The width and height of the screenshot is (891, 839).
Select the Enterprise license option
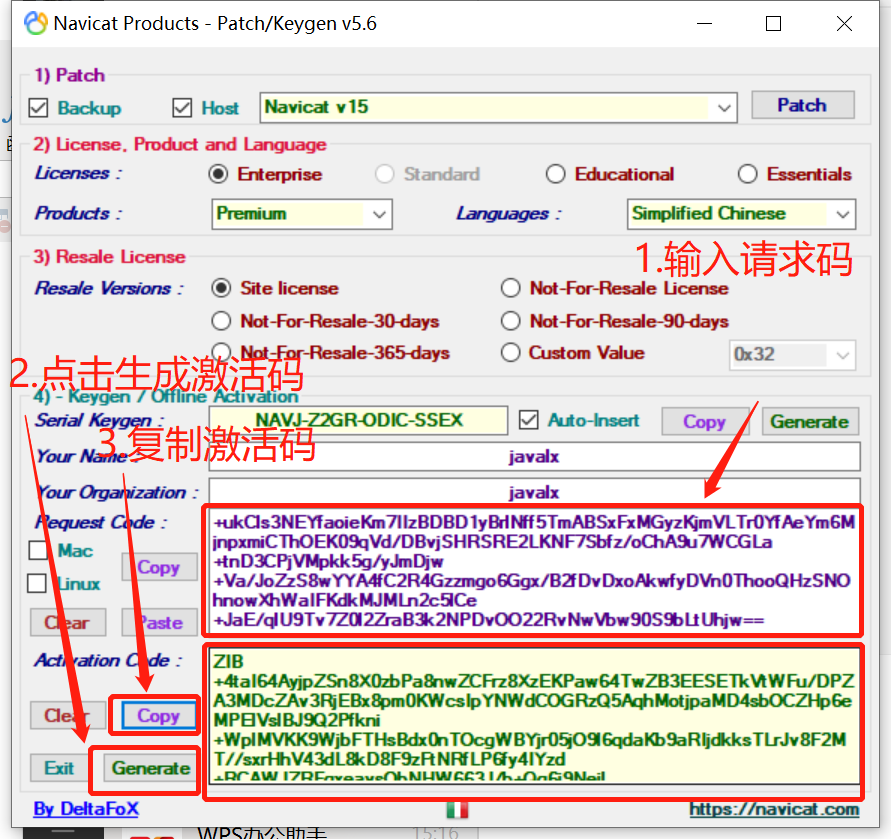(218, 174)
